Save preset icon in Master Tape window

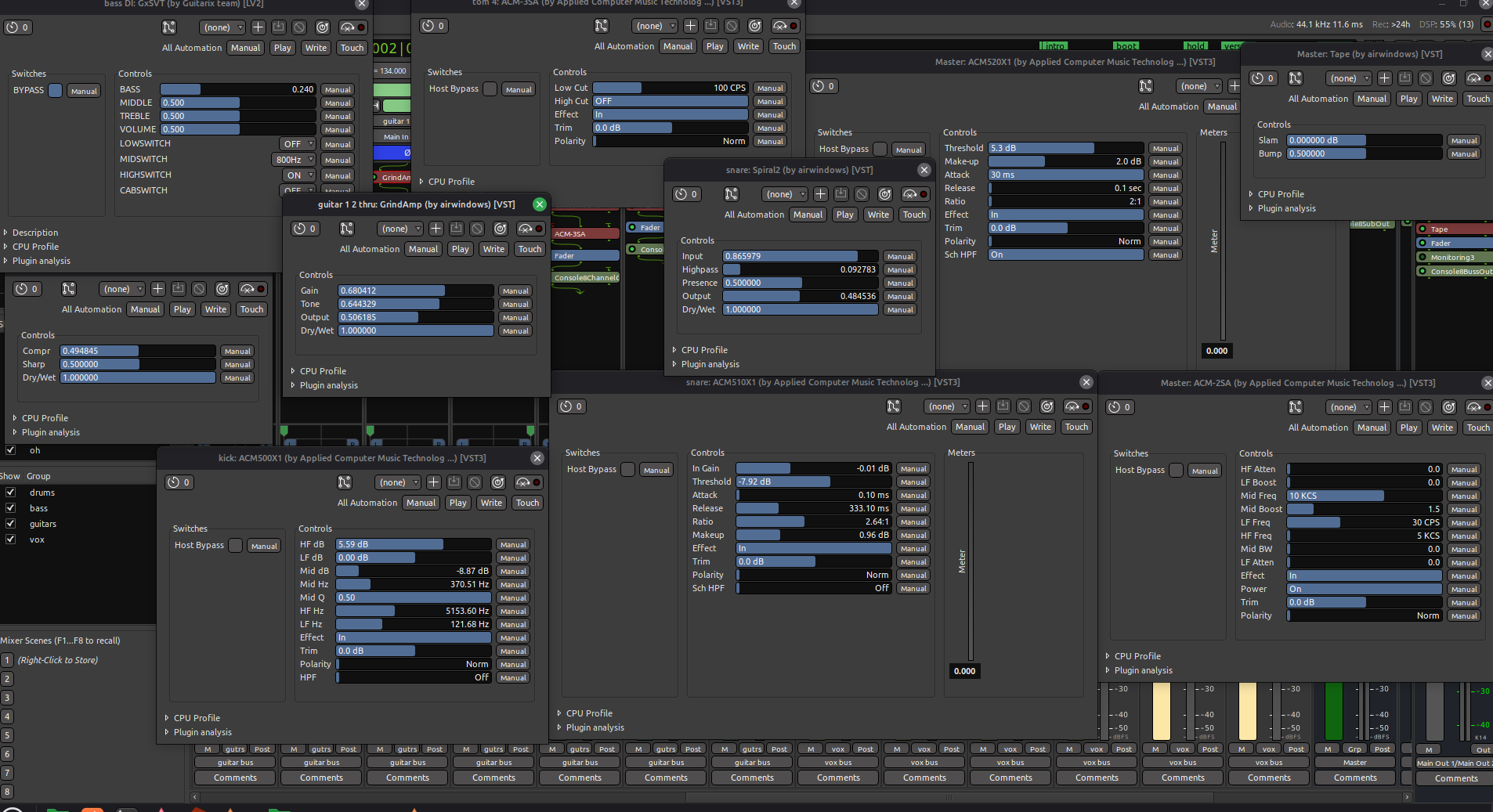pyautogui.click(x=1405, y=78)
